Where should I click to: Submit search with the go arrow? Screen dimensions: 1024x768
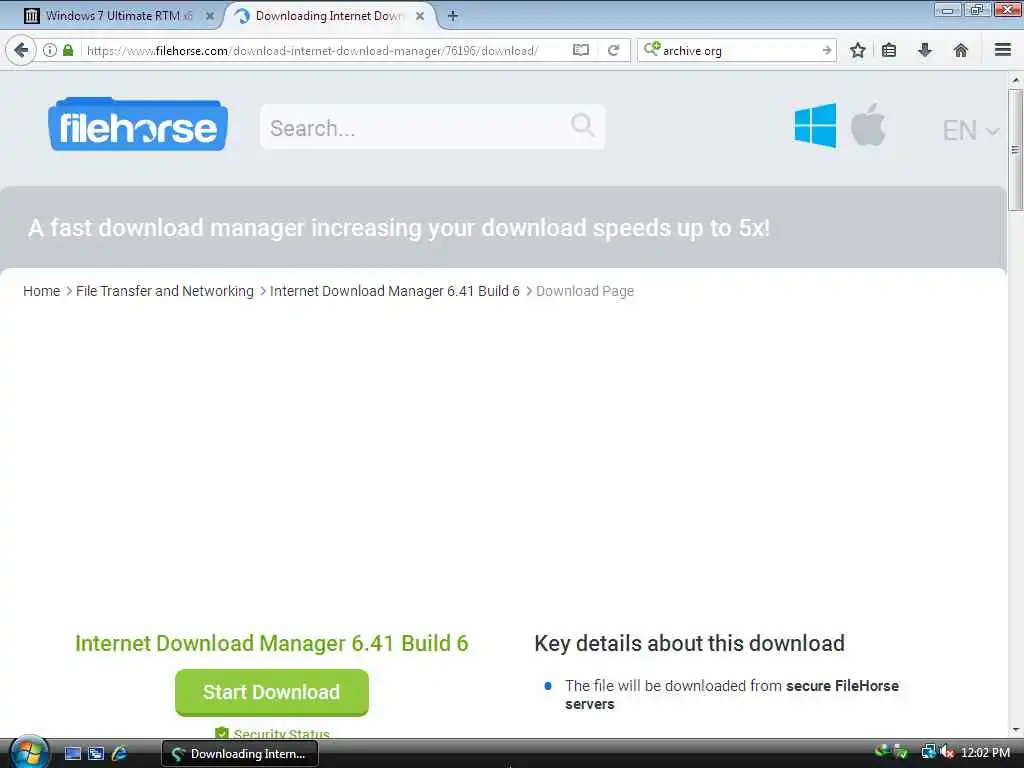pyautogui.click(x=826, y=50)
